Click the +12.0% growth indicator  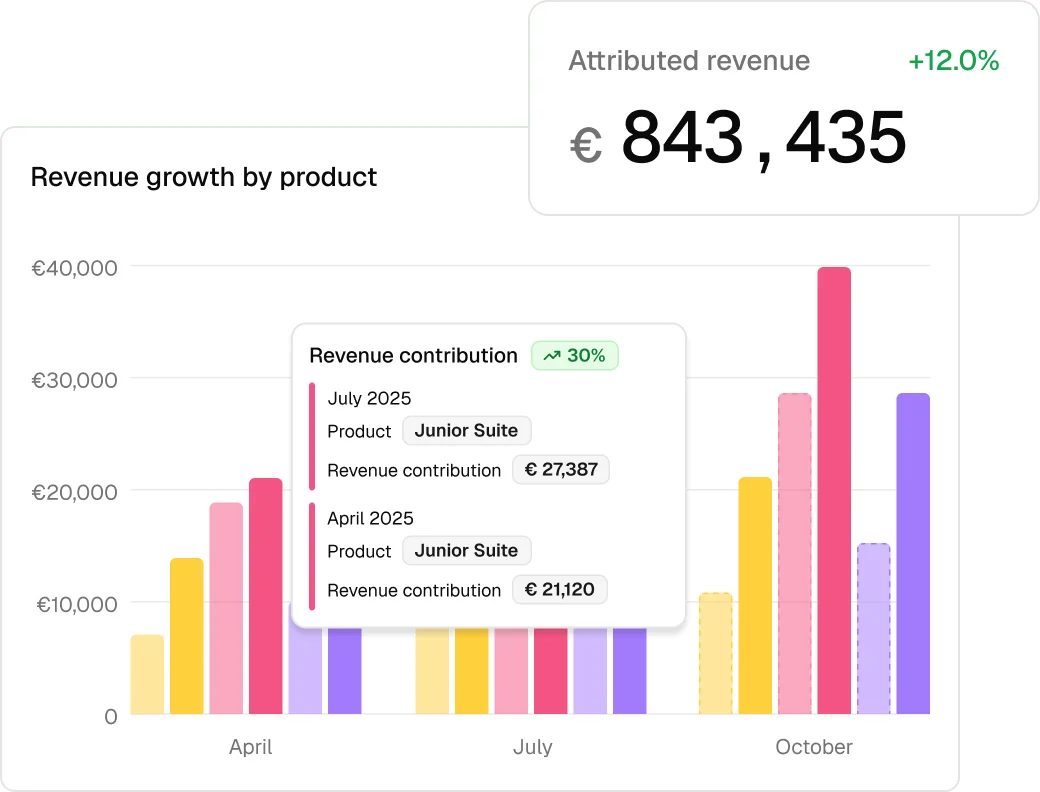click(x=953, y=61)
